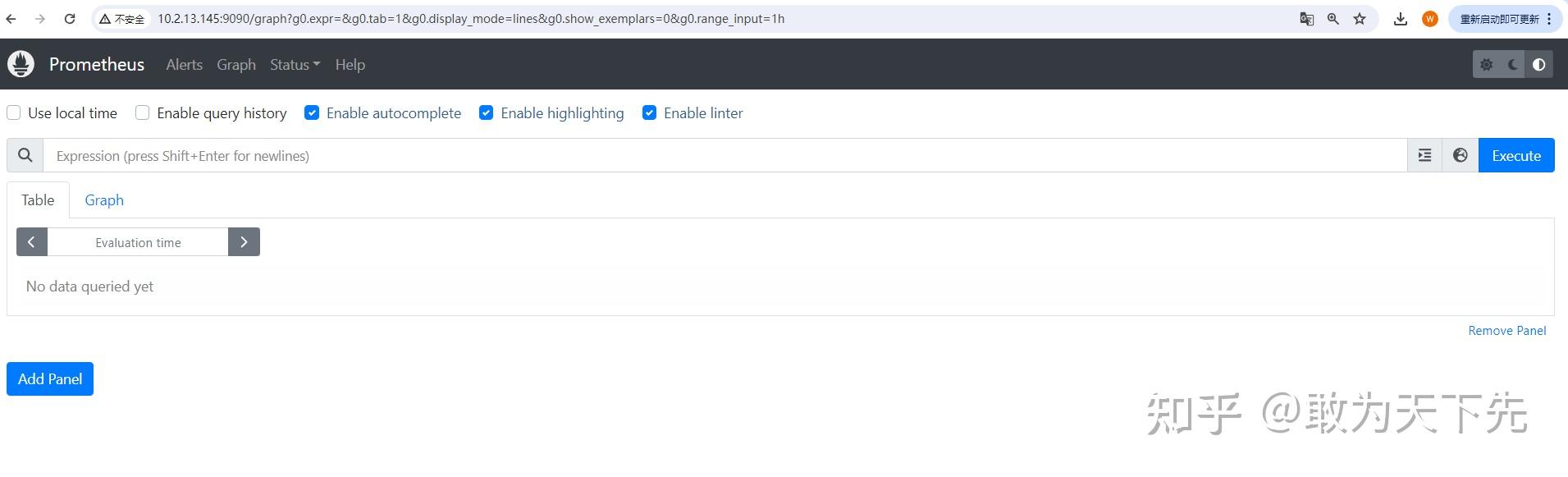Click the zoom magnifier icon in address bar
1568x477 pixels.
tap(1333, 19)
